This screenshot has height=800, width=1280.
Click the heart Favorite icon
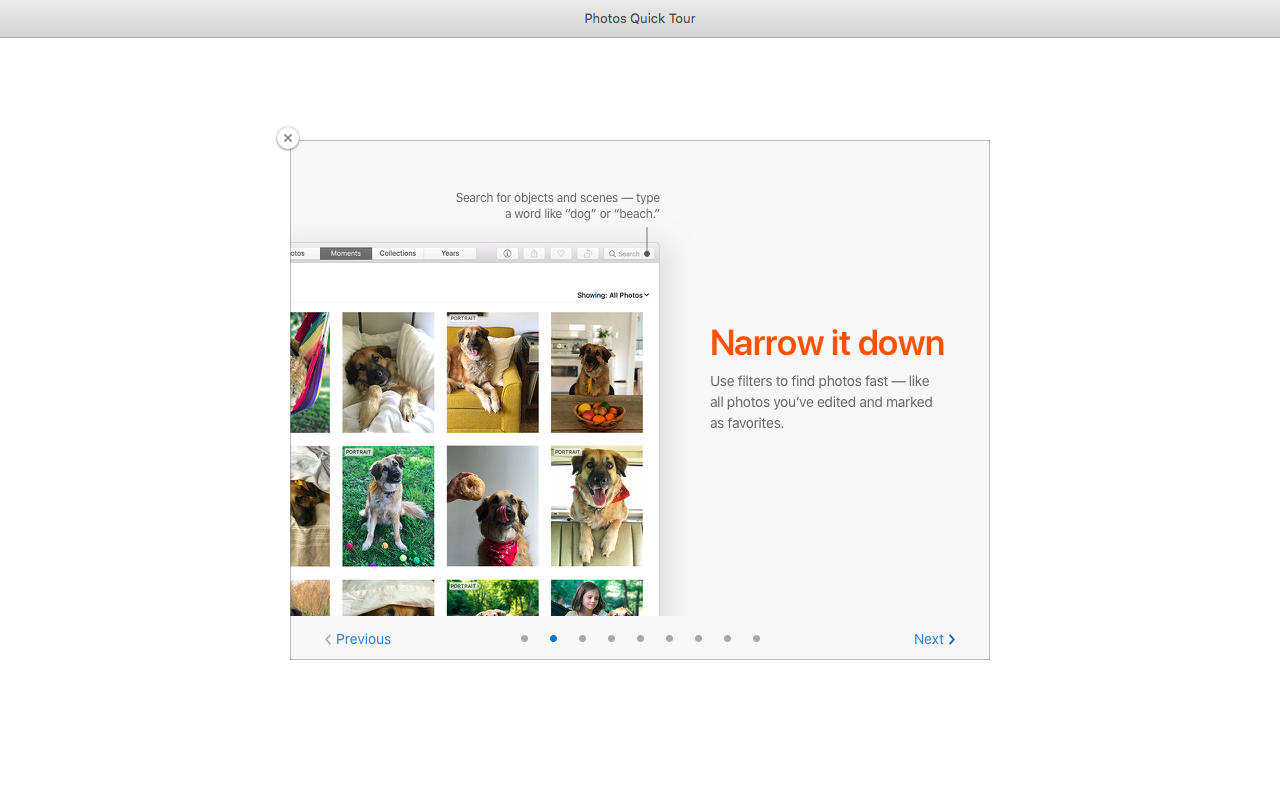tap(561, 254)
